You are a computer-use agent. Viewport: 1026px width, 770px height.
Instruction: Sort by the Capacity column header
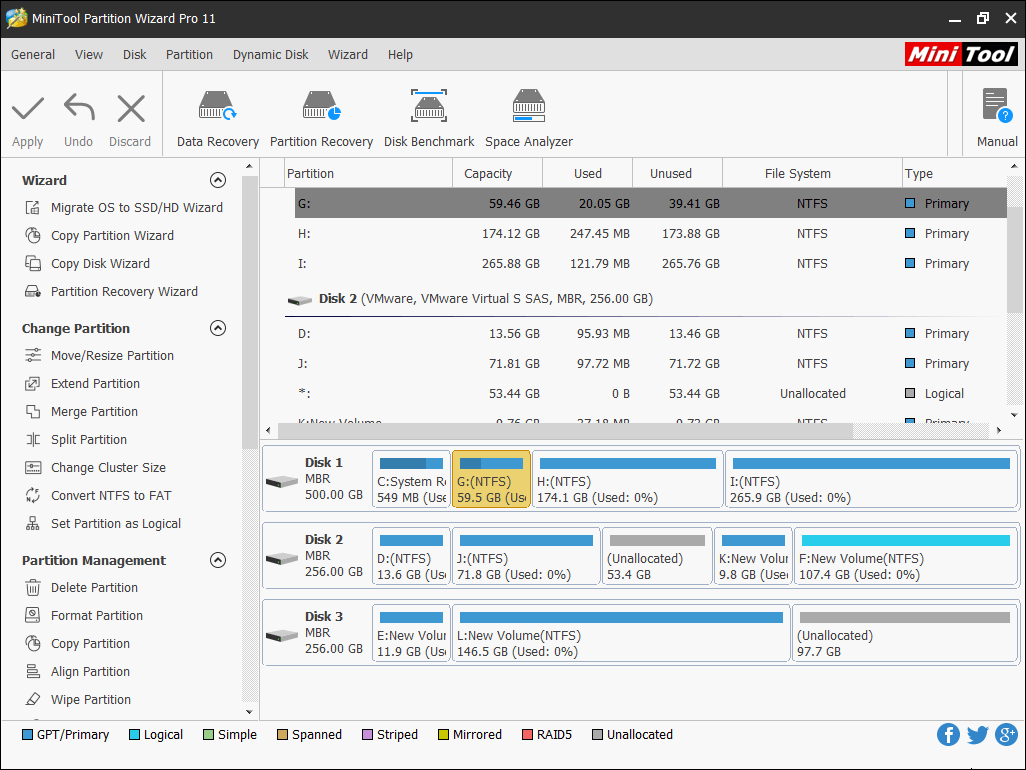coord(497,173)
